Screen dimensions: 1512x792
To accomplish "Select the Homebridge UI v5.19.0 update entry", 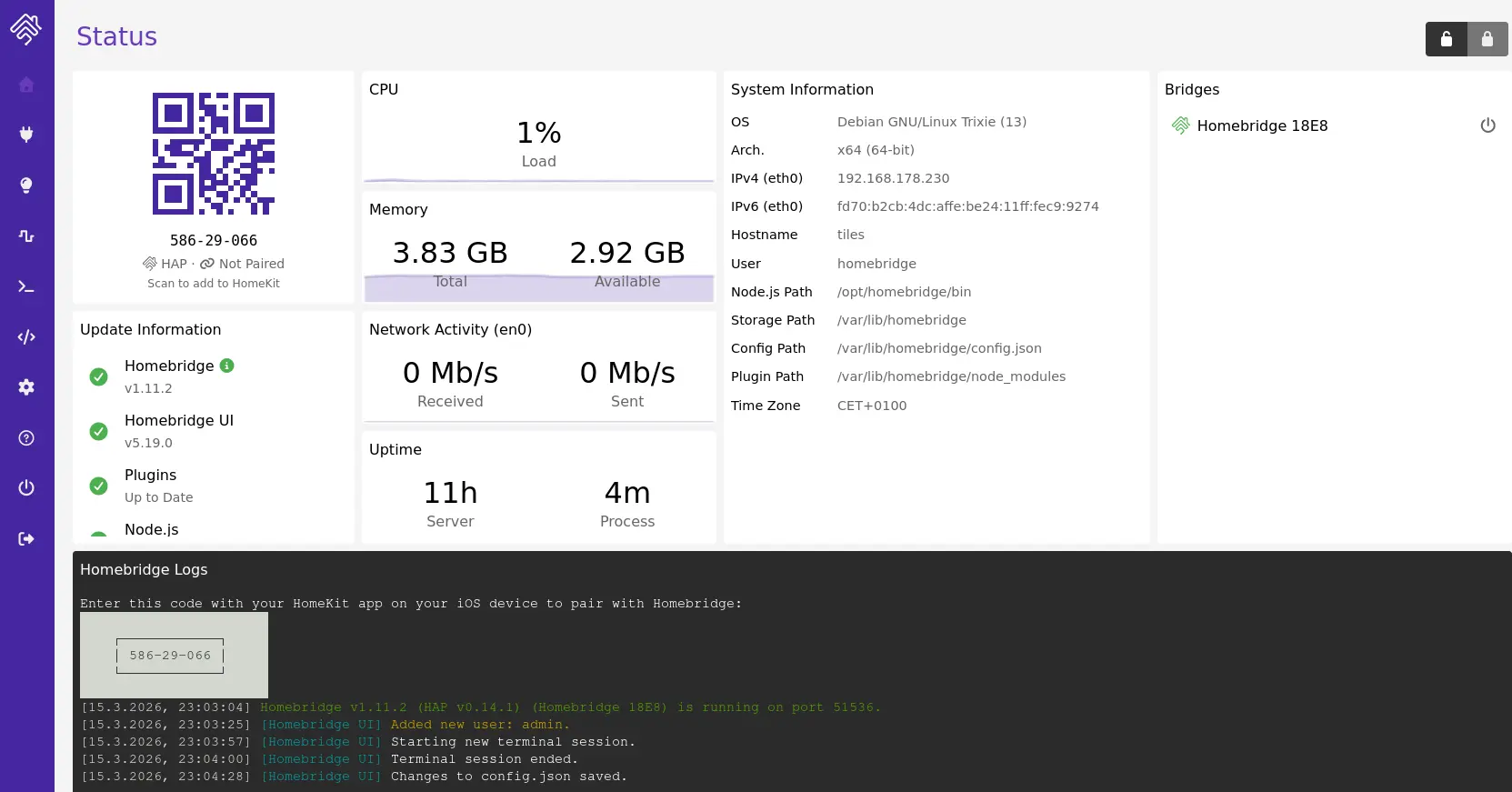I will click(x=179, y=430).
